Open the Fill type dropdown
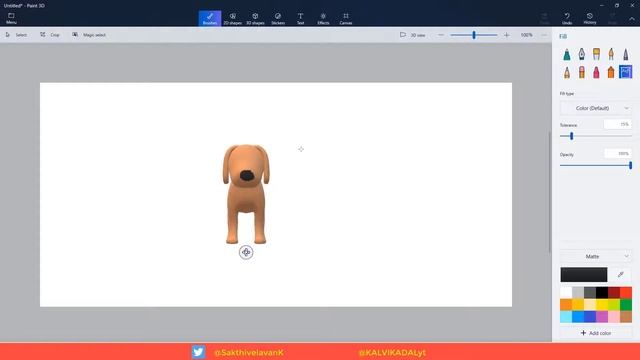 pyautogui.click(x=596, y=108)
